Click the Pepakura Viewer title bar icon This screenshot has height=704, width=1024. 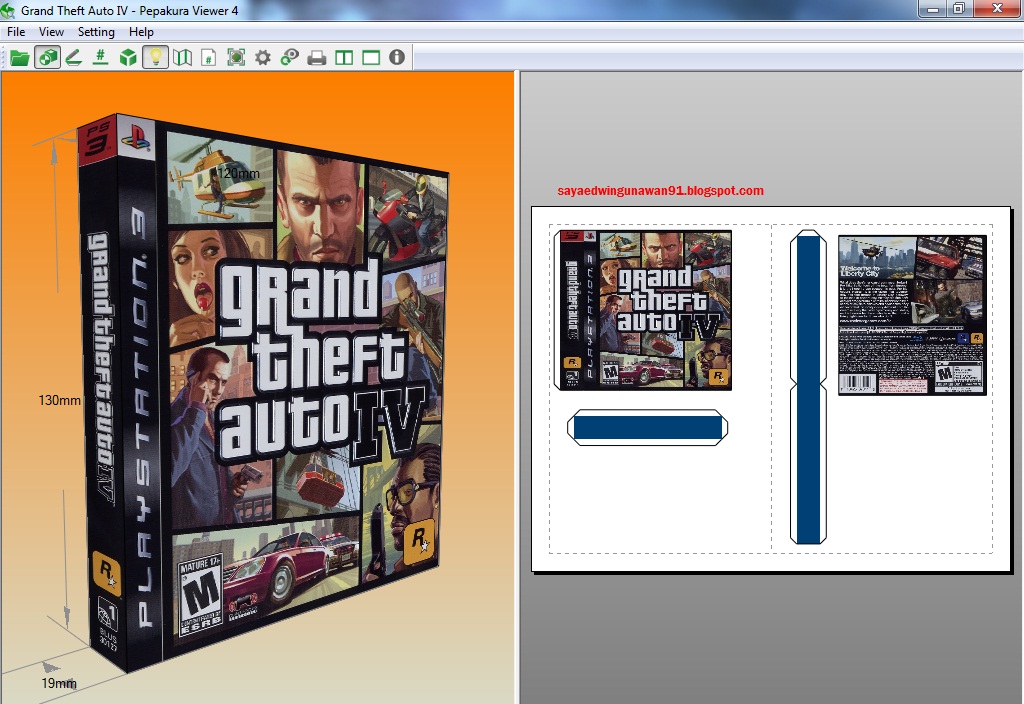pos(9,9)
